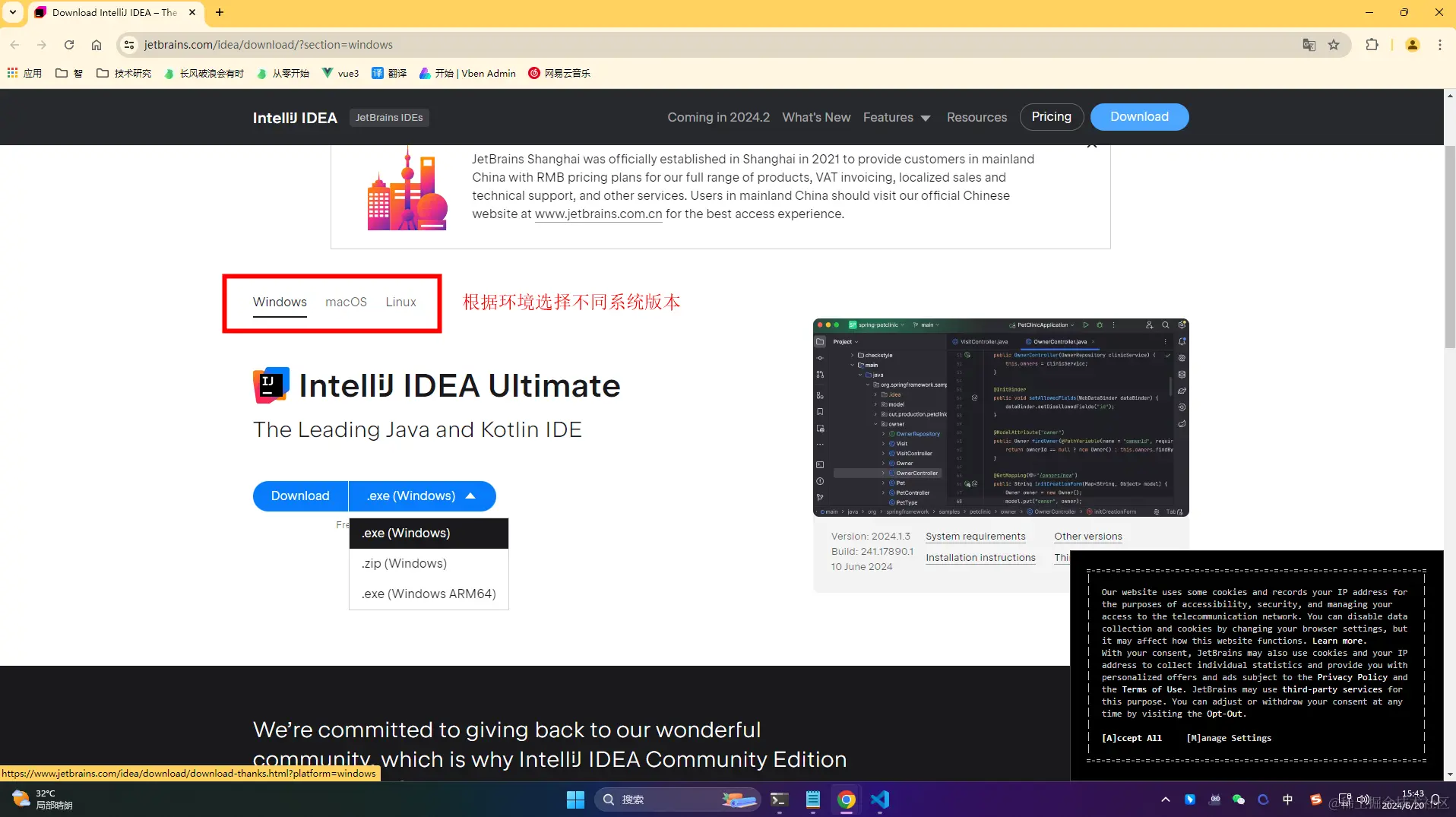Open the tab search dropdown arrow
Image resolution: width=1456 pixels, height=817 pixels.
point(13,12)
